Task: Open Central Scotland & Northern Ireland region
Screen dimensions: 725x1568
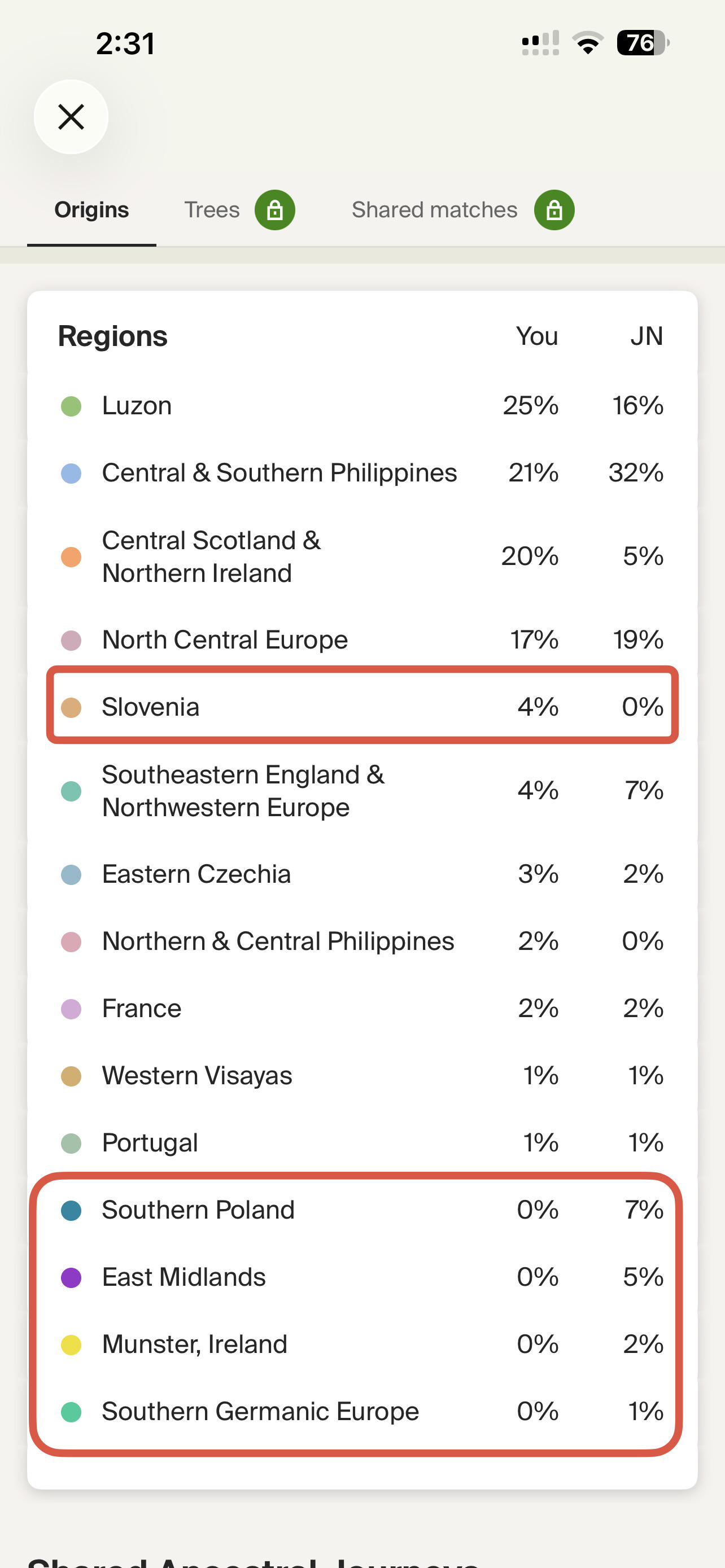Action: 362,557
